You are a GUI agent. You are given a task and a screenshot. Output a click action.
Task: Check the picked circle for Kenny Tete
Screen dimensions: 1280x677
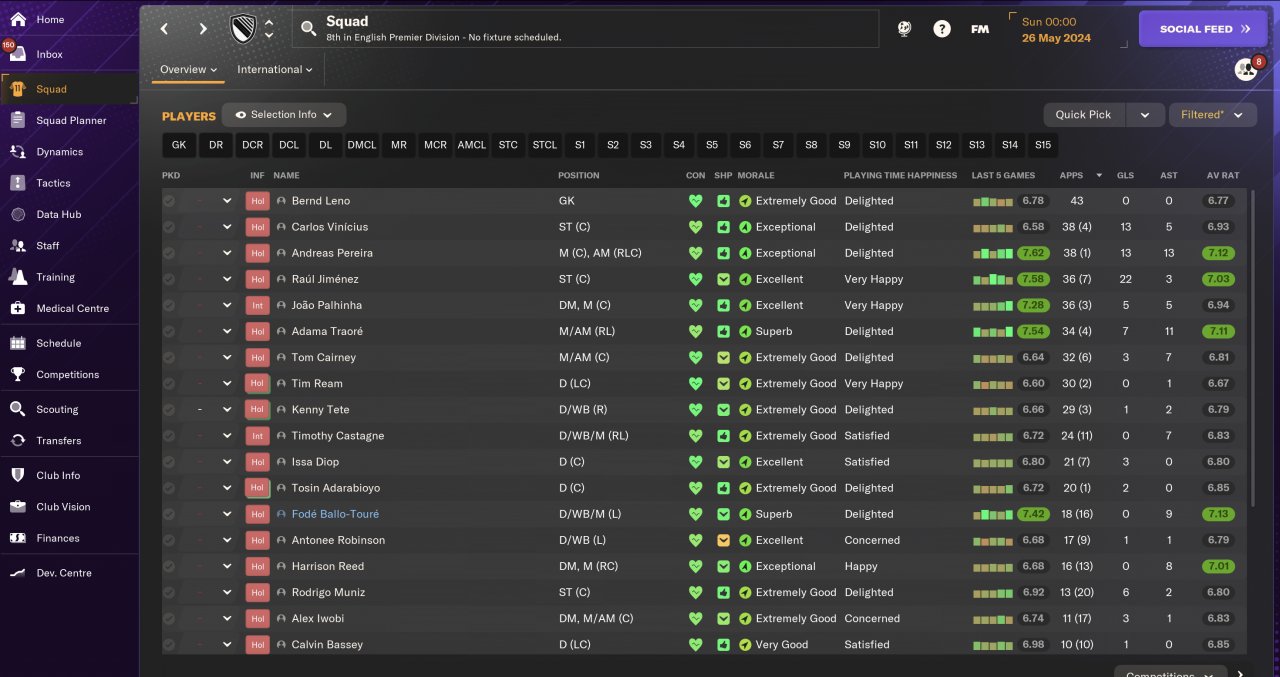click(169, 410)
